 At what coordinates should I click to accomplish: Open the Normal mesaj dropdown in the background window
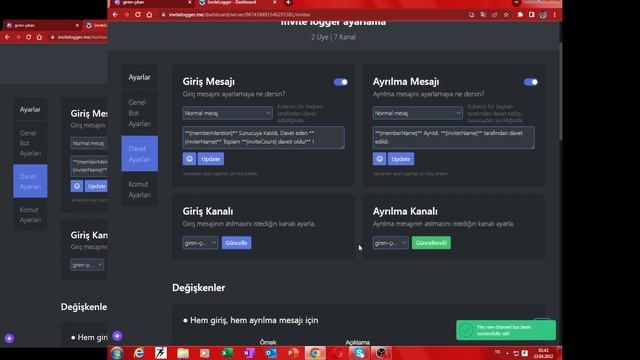89,143
